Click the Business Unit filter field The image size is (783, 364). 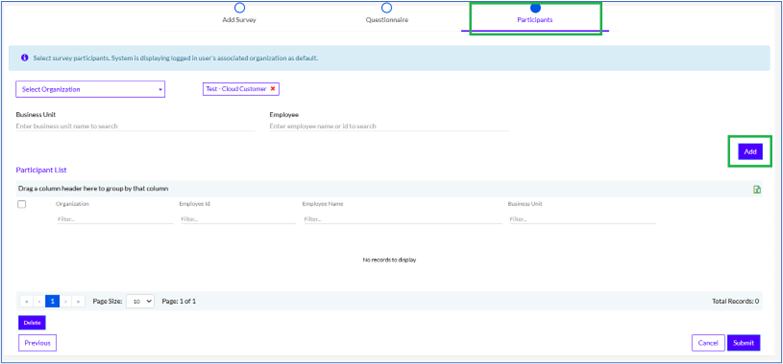pos(582,219)
